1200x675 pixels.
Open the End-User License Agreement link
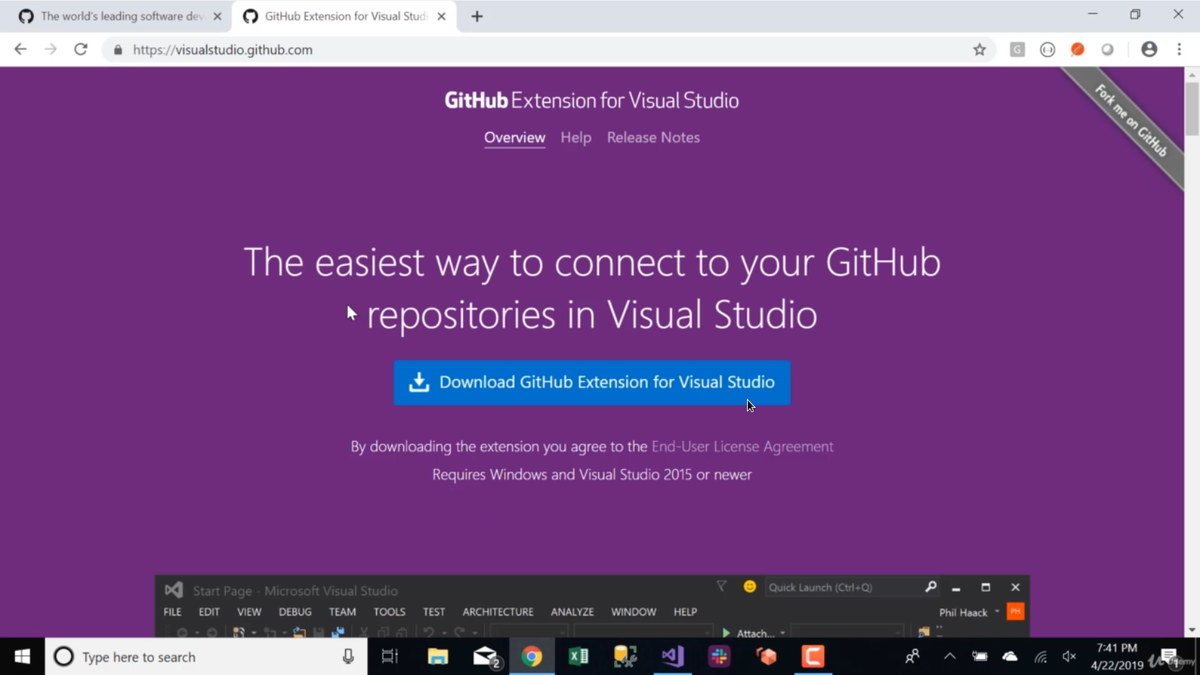click(x=742, y=447)
